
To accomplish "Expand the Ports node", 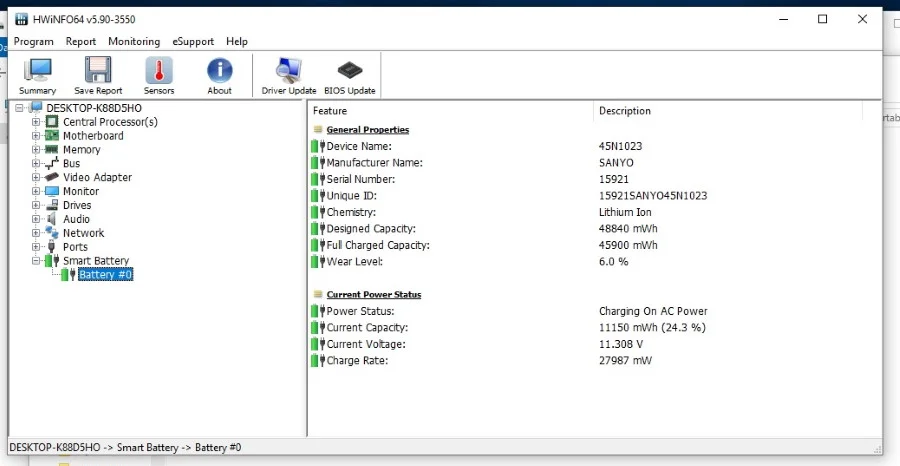I will click(x=36, y=247).
